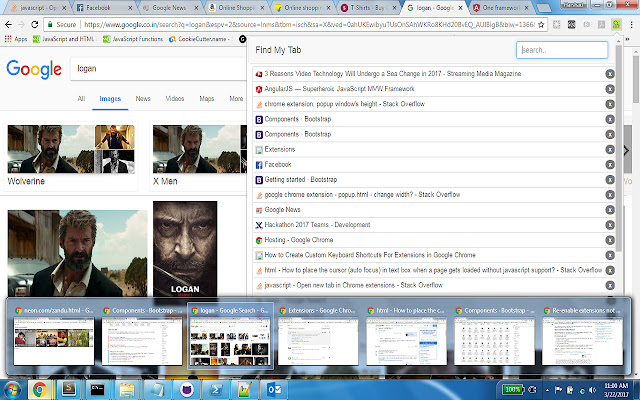Image resolution: width=640 pixels, height=400 pixels.
Task: Open Sublime Text from the taskbar
Action: 69,390
